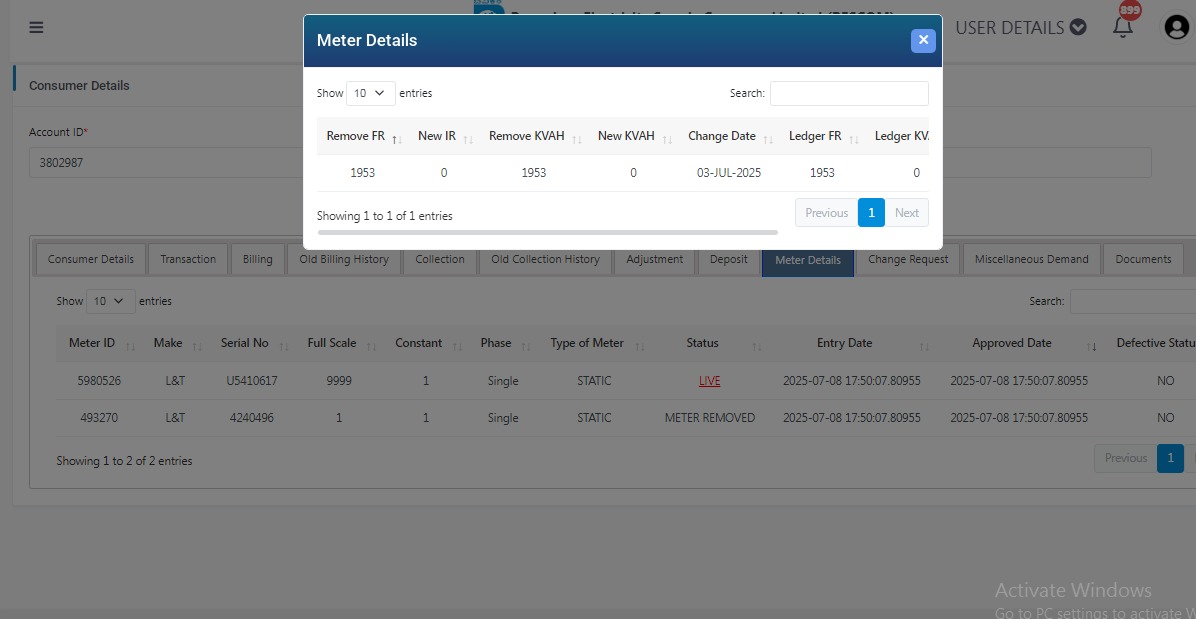The image size is (1196, 619).
Task: Click page 1 in background table pagination
Action: [1170, 458]
